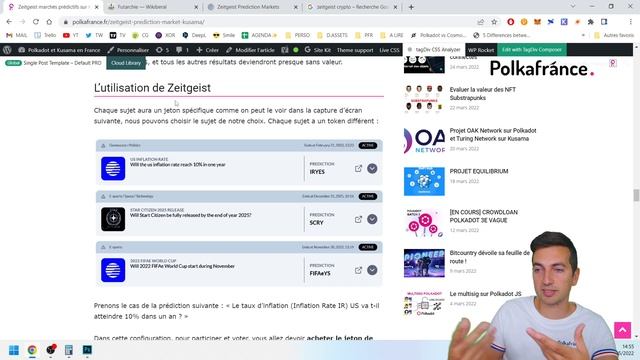Screen dimensions: 640x360
Task: Open the external link icon for FIFAeYS prediction
Action: (358, 270)
